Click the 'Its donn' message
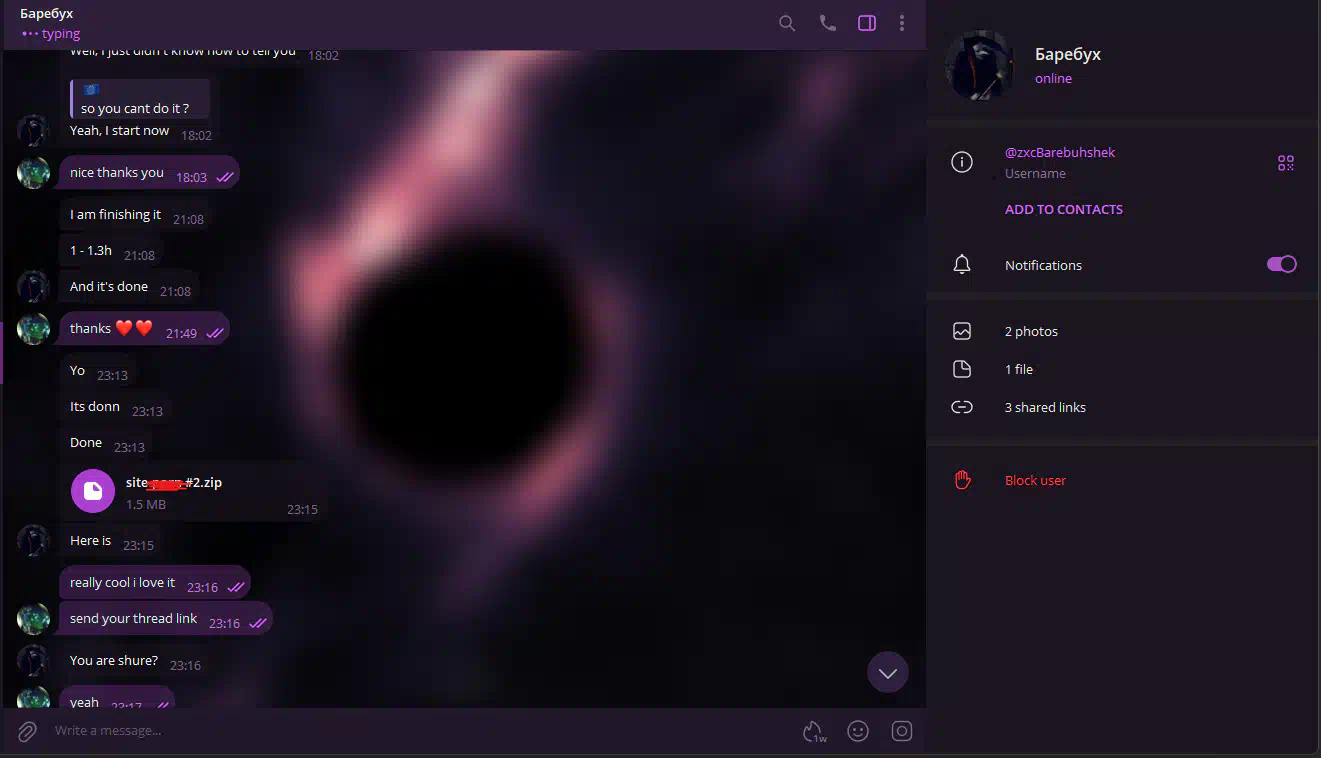The image size is (1321, 758). point(114,407)
